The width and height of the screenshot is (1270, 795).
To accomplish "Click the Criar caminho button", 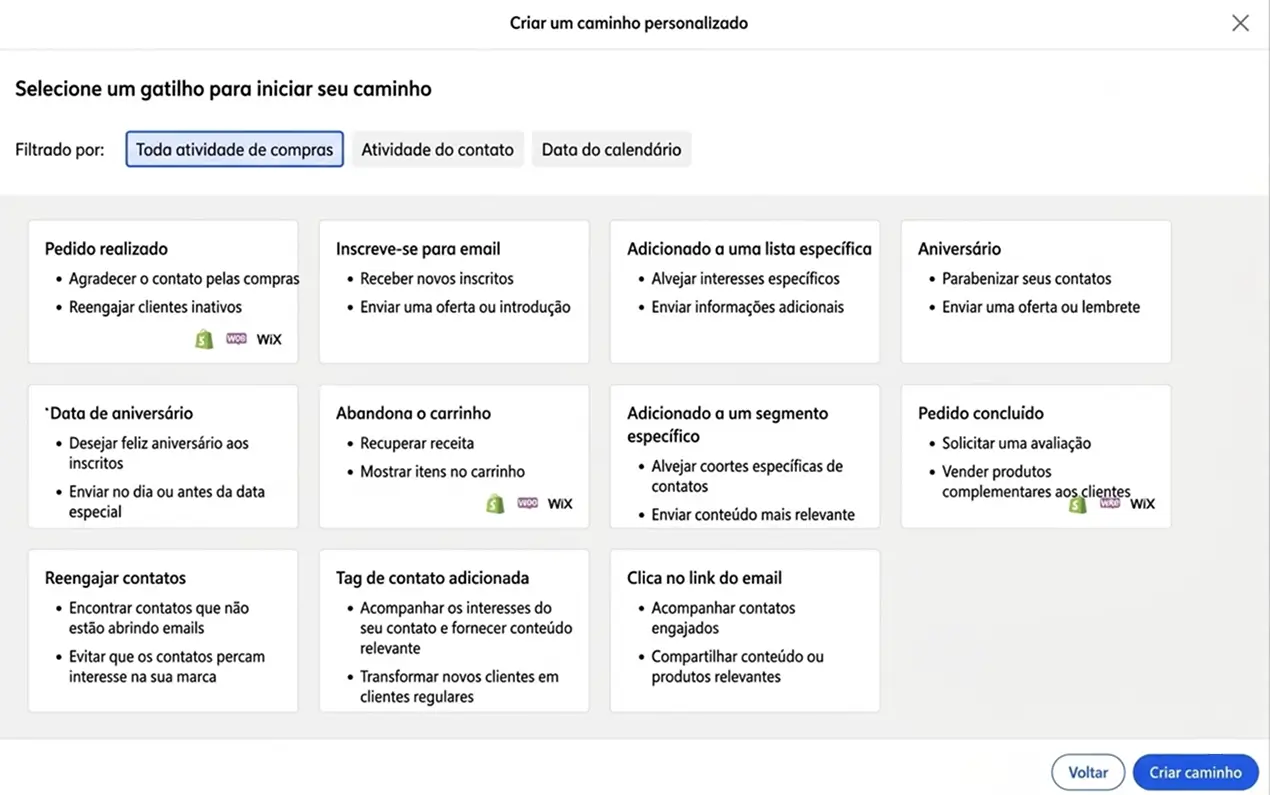I will pyautogui.click(x=1195, y=771).
